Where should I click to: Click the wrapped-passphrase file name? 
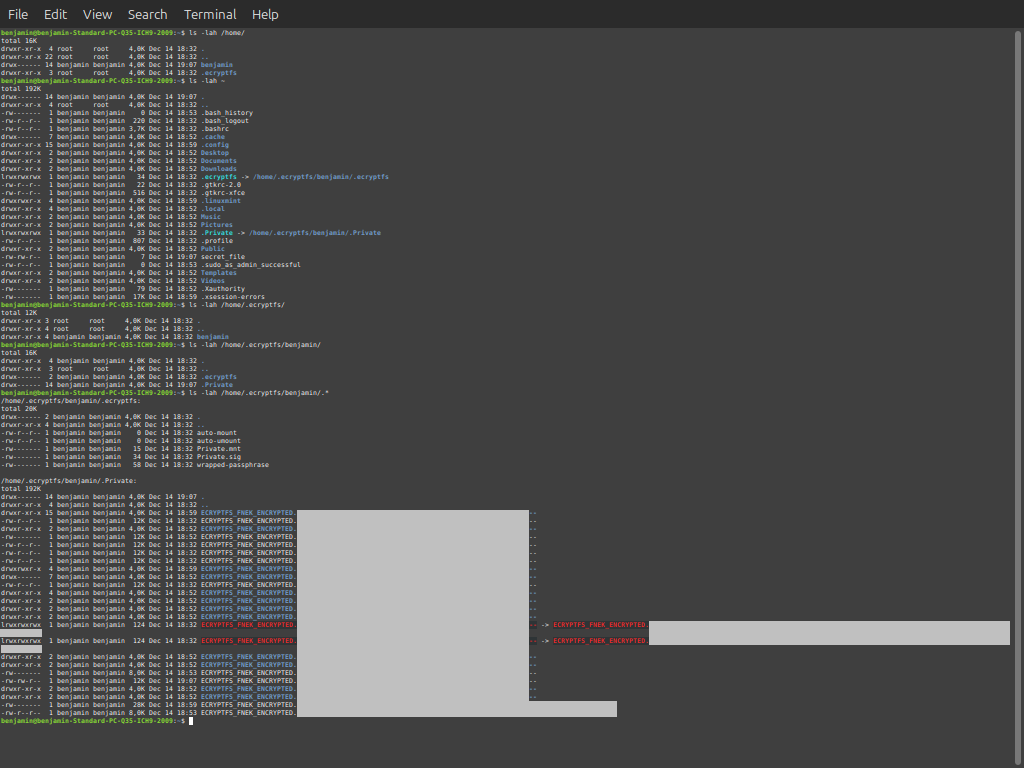tap(232, 465)
